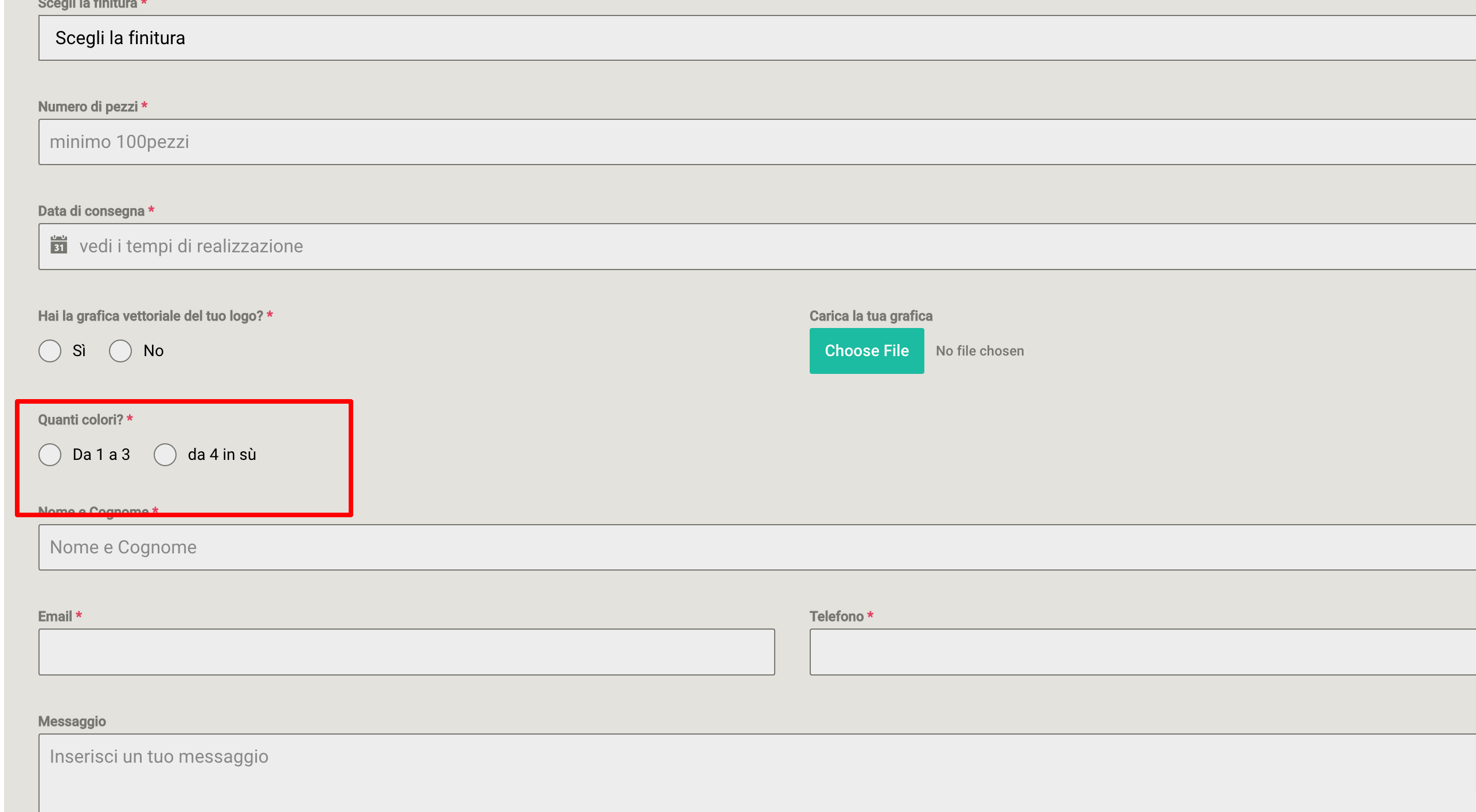The width and height of the screenshot is (1476, 812).
Task: Click the calendar icon in delivery date field
Action: (58, 245)
